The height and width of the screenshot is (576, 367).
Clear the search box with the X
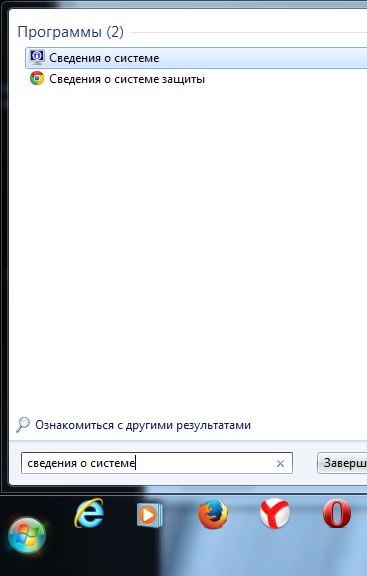[x=280, y=464]
